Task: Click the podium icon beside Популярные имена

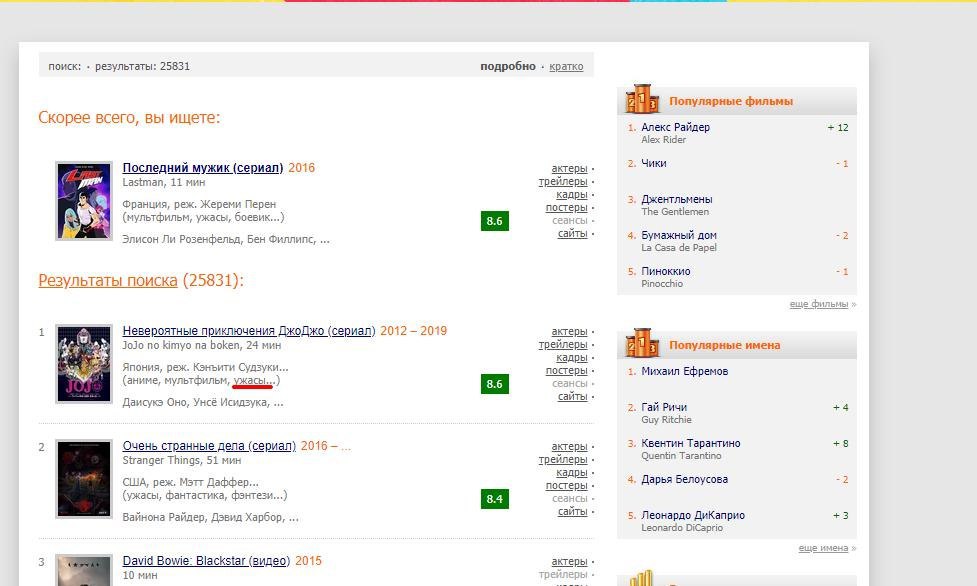Action: pos(642,343)
